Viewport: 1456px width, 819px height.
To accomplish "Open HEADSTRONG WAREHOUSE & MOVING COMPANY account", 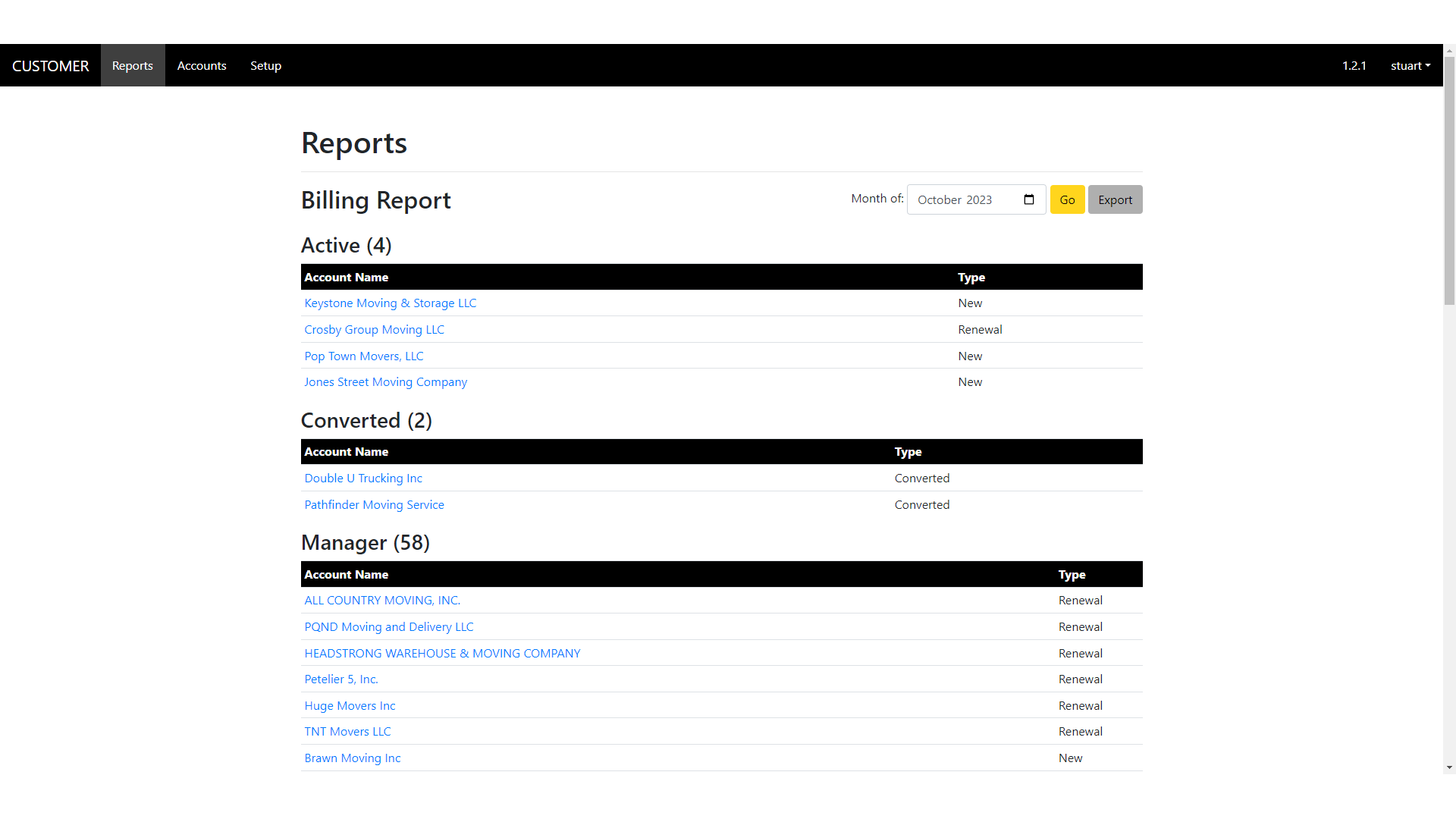I will coord(442,653).
